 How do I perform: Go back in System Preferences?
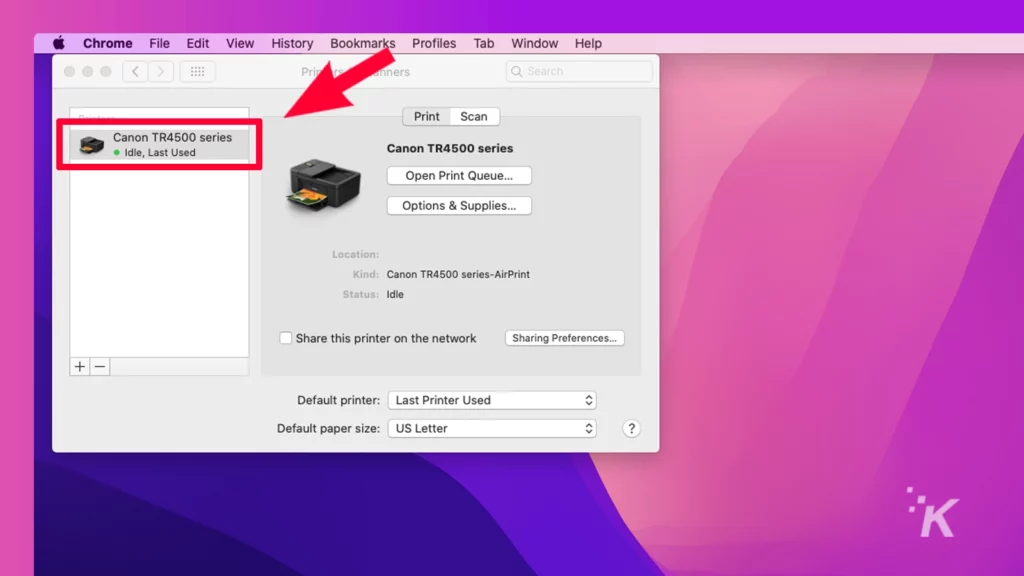click(135, 71)
